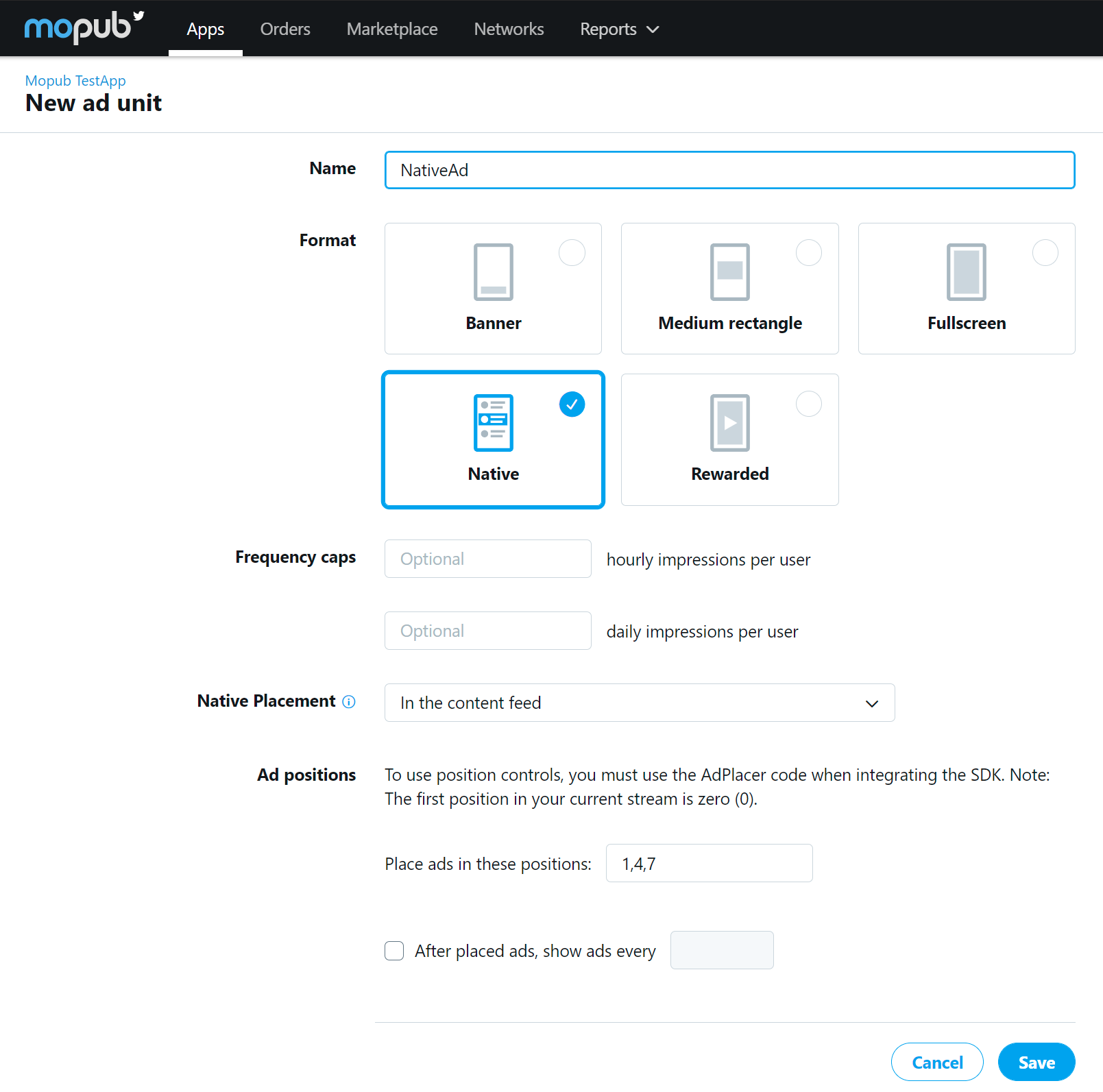Click the 'show ads every' interval field
Viewport: 1103px width, 1092px height.
coord(722,950)
